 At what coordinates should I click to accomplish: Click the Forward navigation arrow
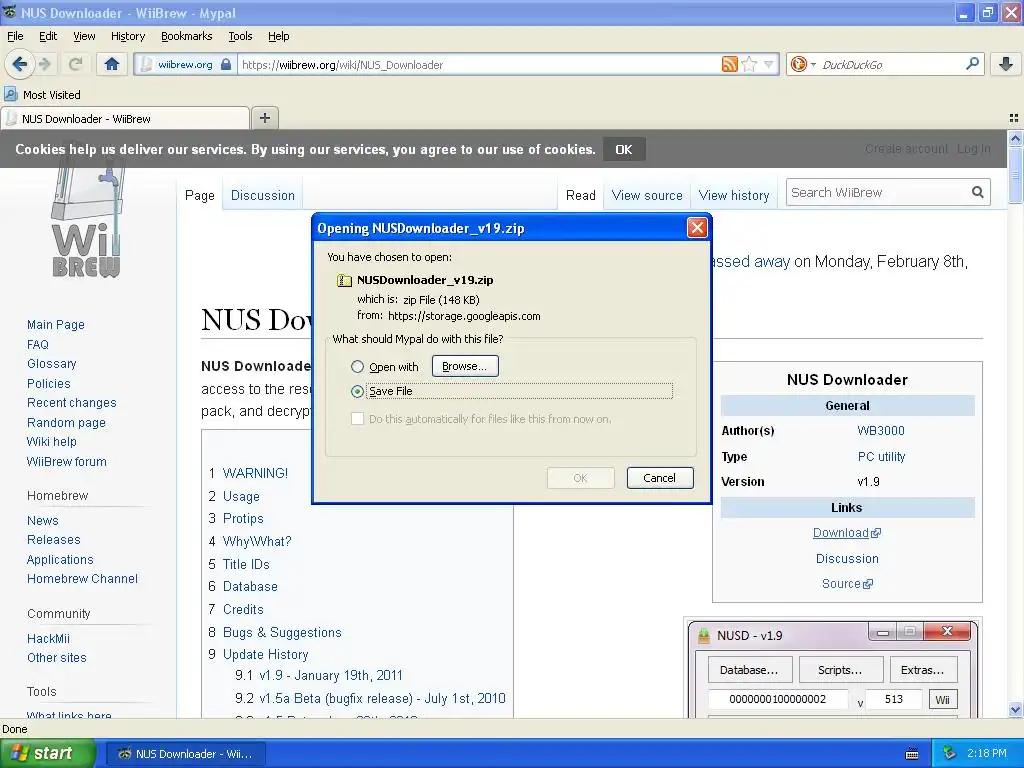point(44,64)
